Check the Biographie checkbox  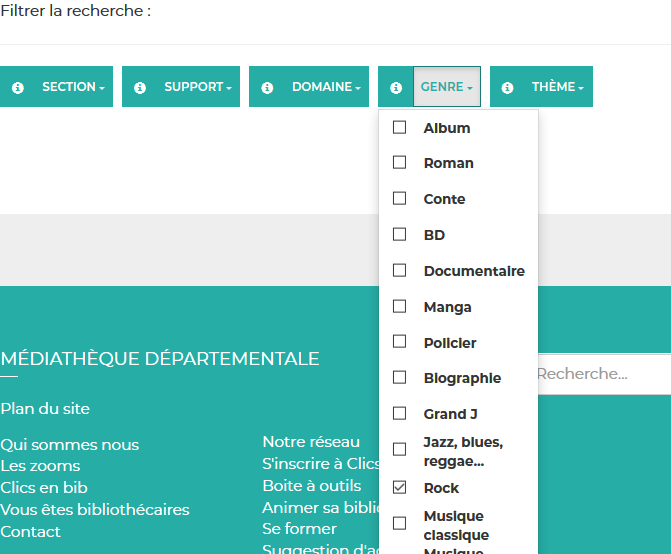[x=399, y=377]
